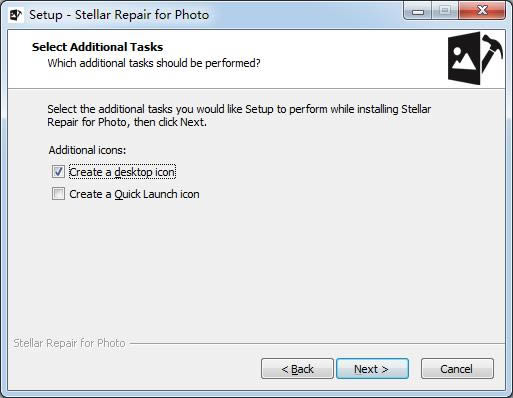This screenshot has height=398, width=513.
Task: Continue installation with the Next button
Action: click(372, 369)
